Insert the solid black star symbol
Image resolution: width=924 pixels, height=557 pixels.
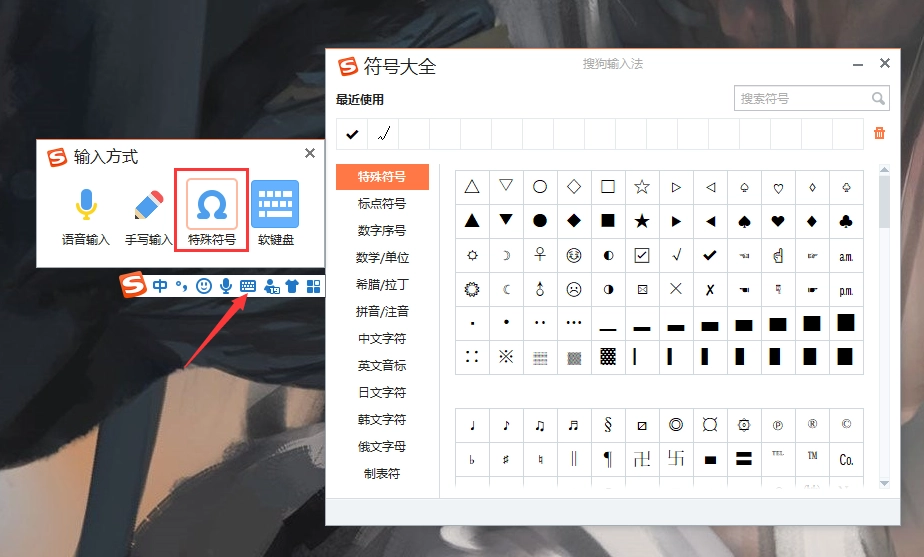[x=642, y=221]
